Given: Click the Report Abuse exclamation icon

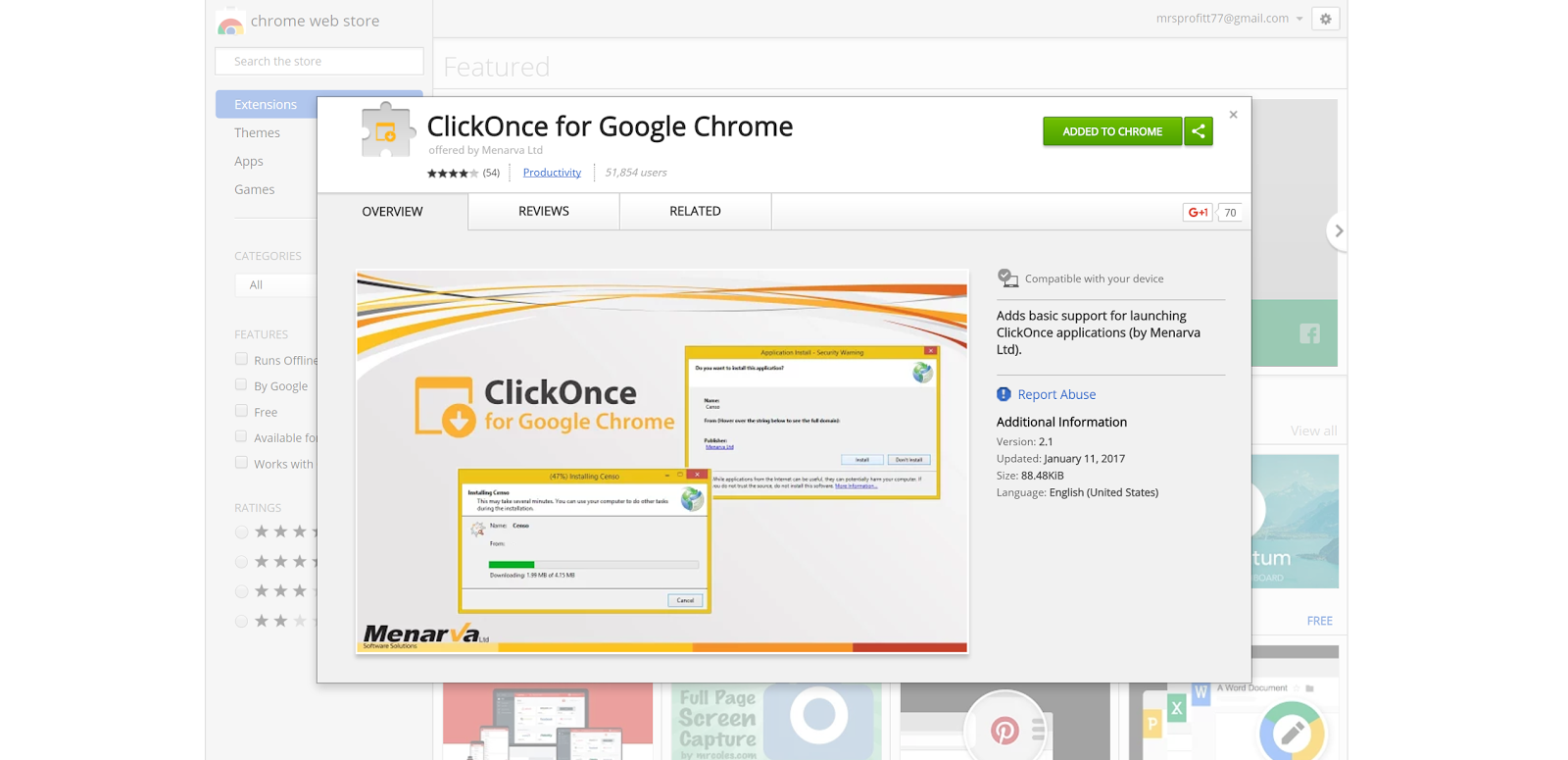Looking at the screenshot, I should [1004, 394].
